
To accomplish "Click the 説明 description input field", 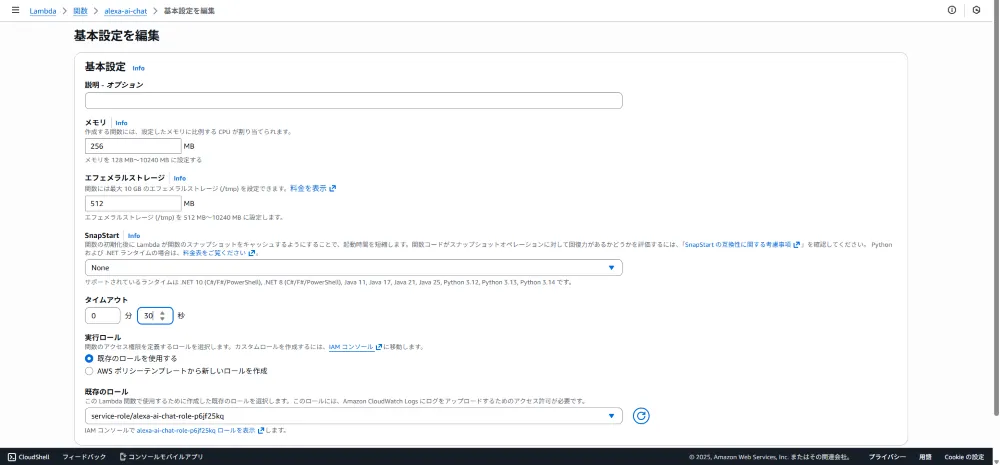I will coord(353,101).
